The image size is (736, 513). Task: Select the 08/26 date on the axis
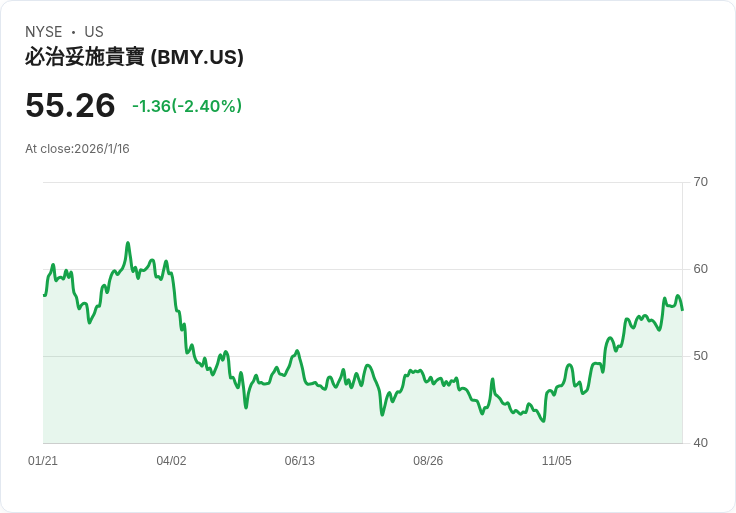(x=428, y=461)
